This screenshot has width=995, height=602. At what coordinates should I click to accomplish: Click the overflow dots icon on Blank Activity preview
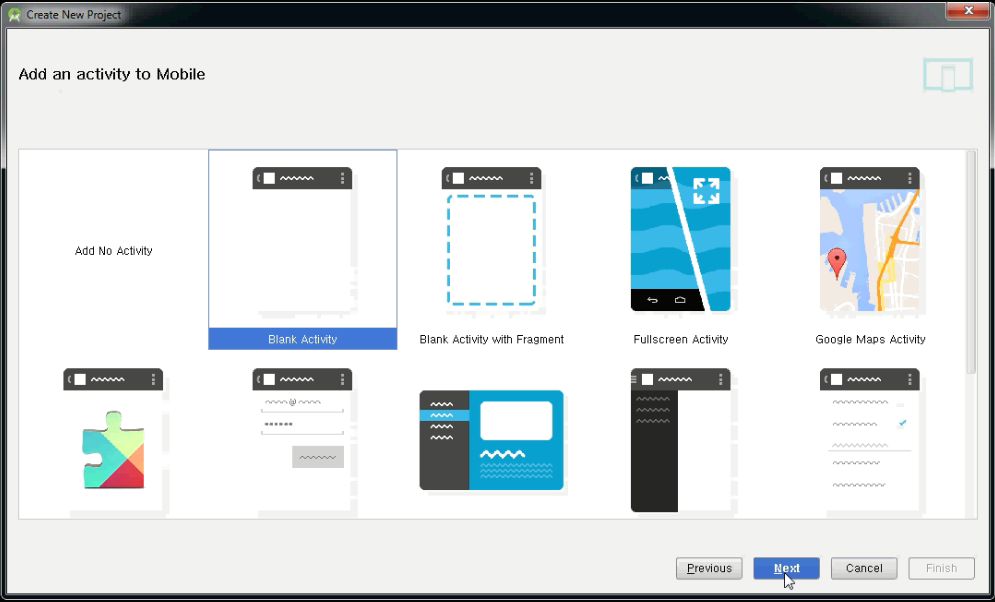tap(344, 178)
